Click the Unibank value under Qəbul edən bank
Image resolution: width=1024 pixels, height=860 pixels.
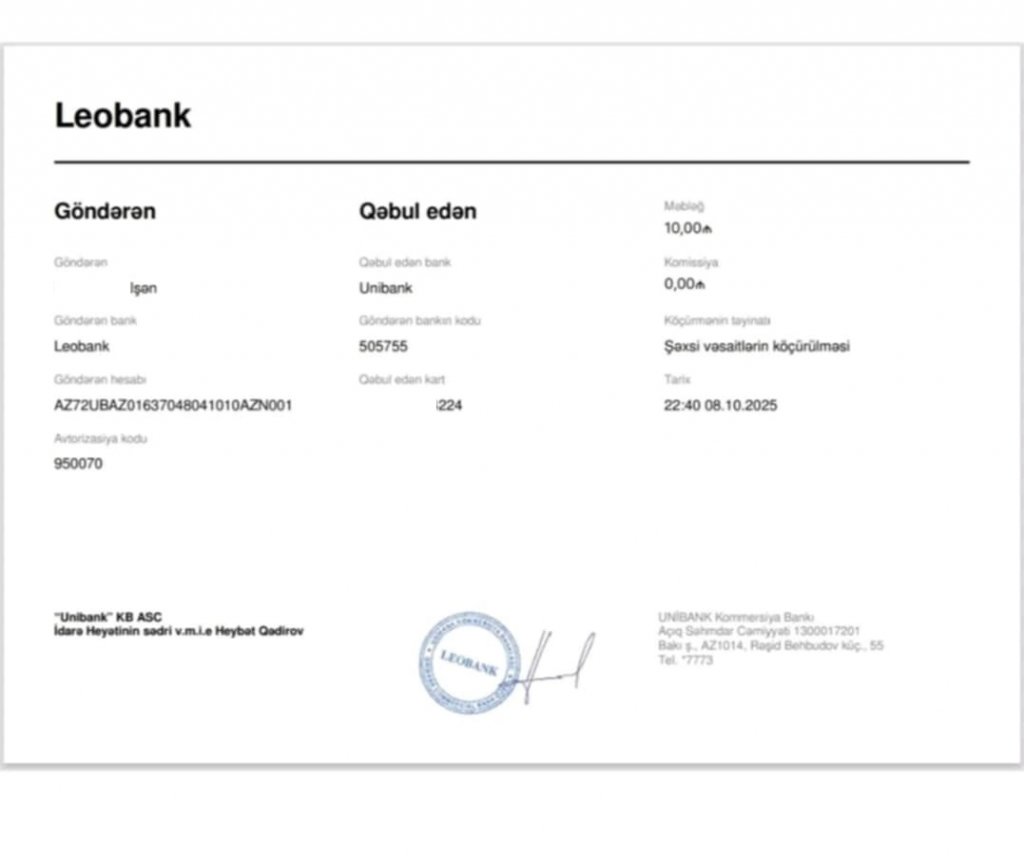tap(385, 288)
